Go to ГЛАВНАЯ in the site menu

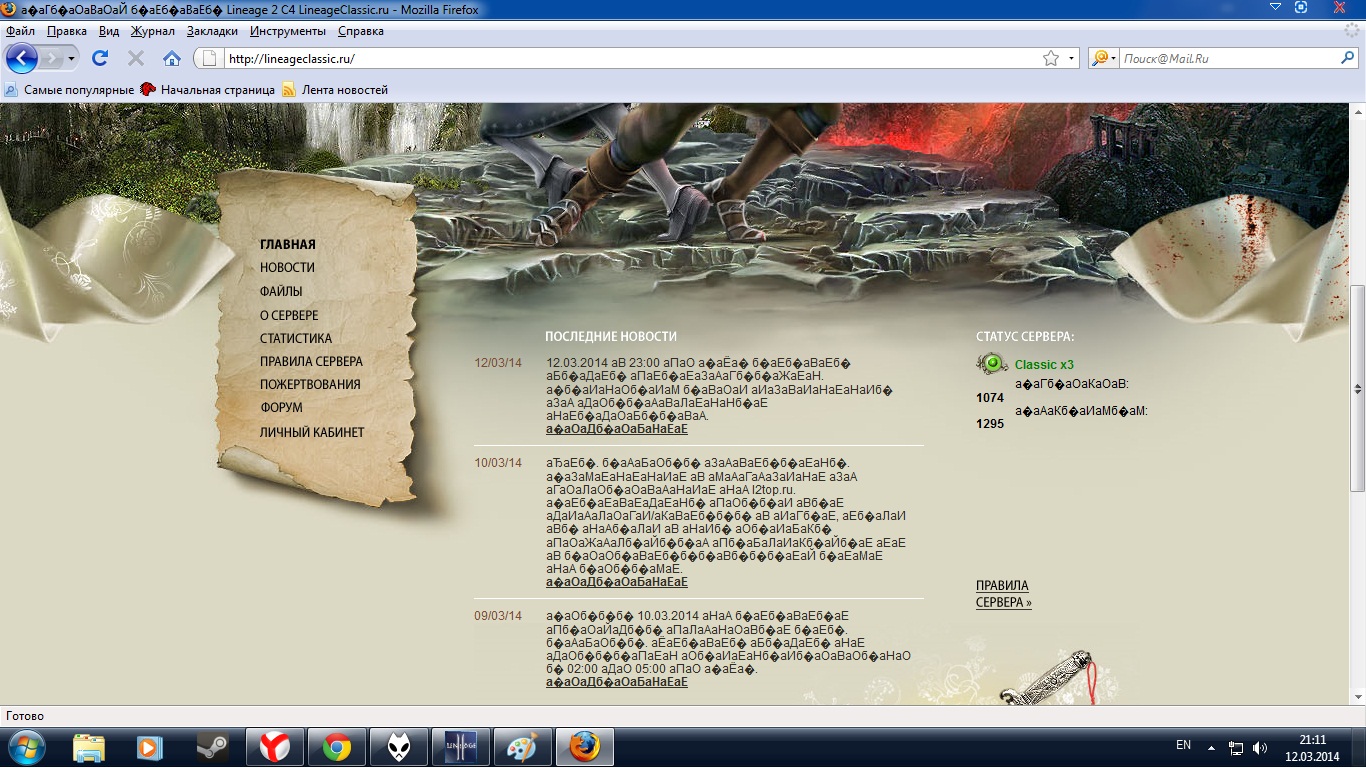click(x=288, y=244)
